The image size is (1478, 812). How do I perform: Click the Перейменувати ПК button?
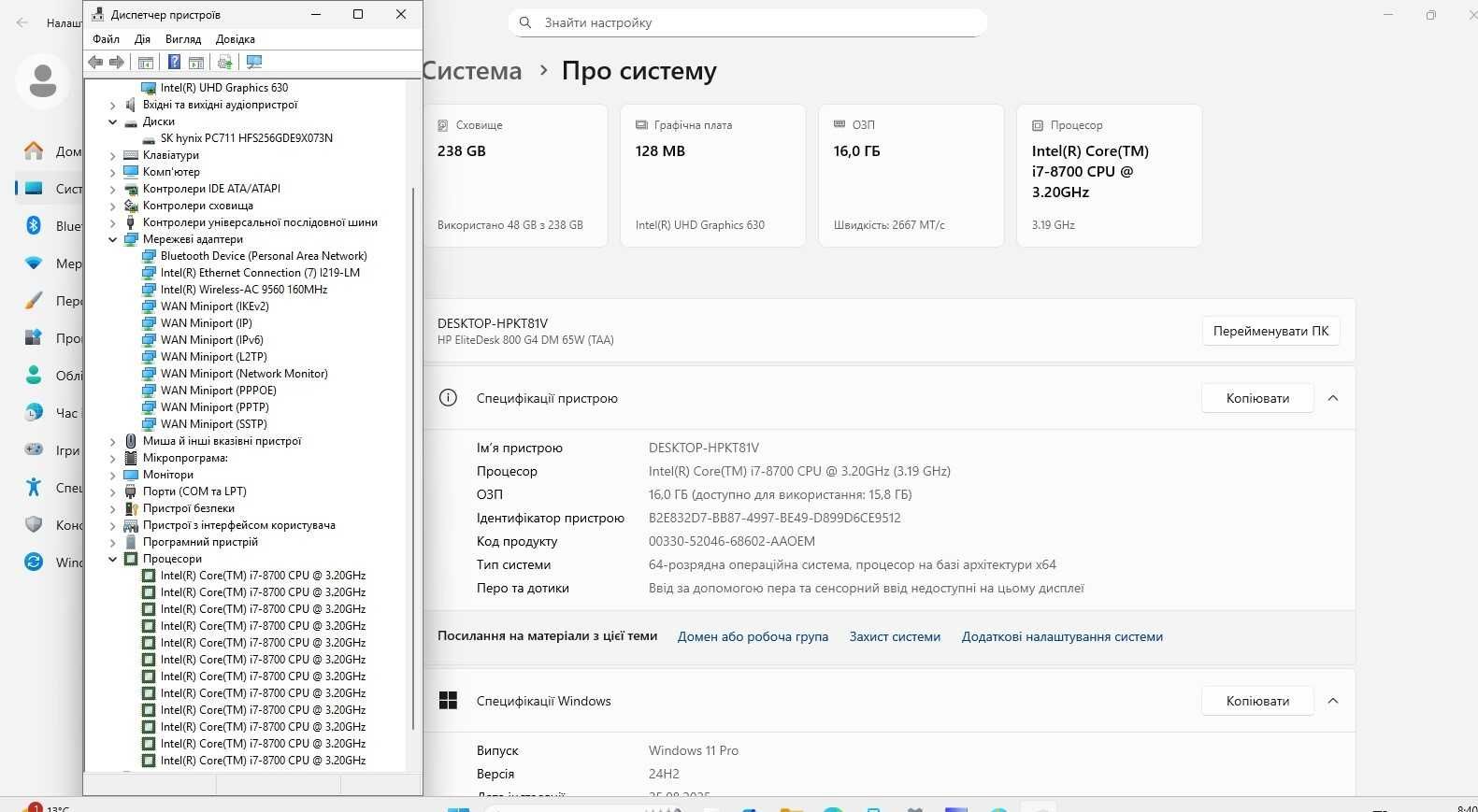[1270, 331]
